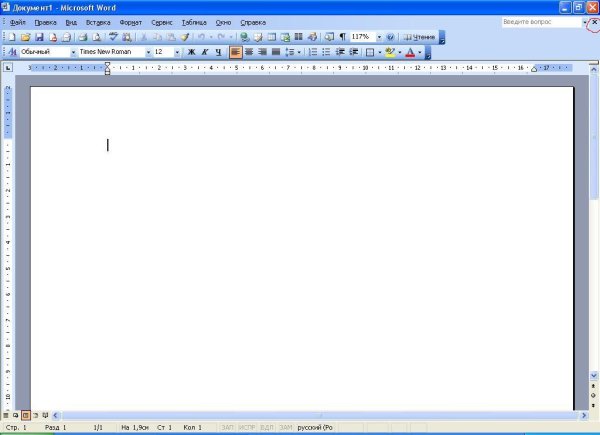Screen dimensions: 600x435
Task: Toggle Italic (К) formatting
Action: [205, 52]
